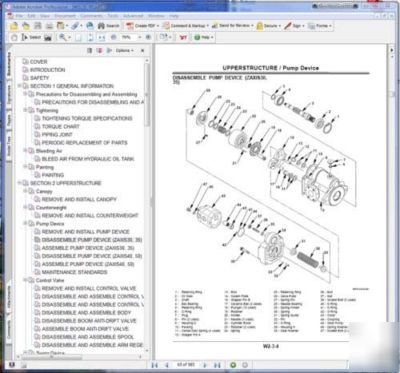Click the Fit Width icon
Screen dimensions: 400x373
tap(102, 37)
